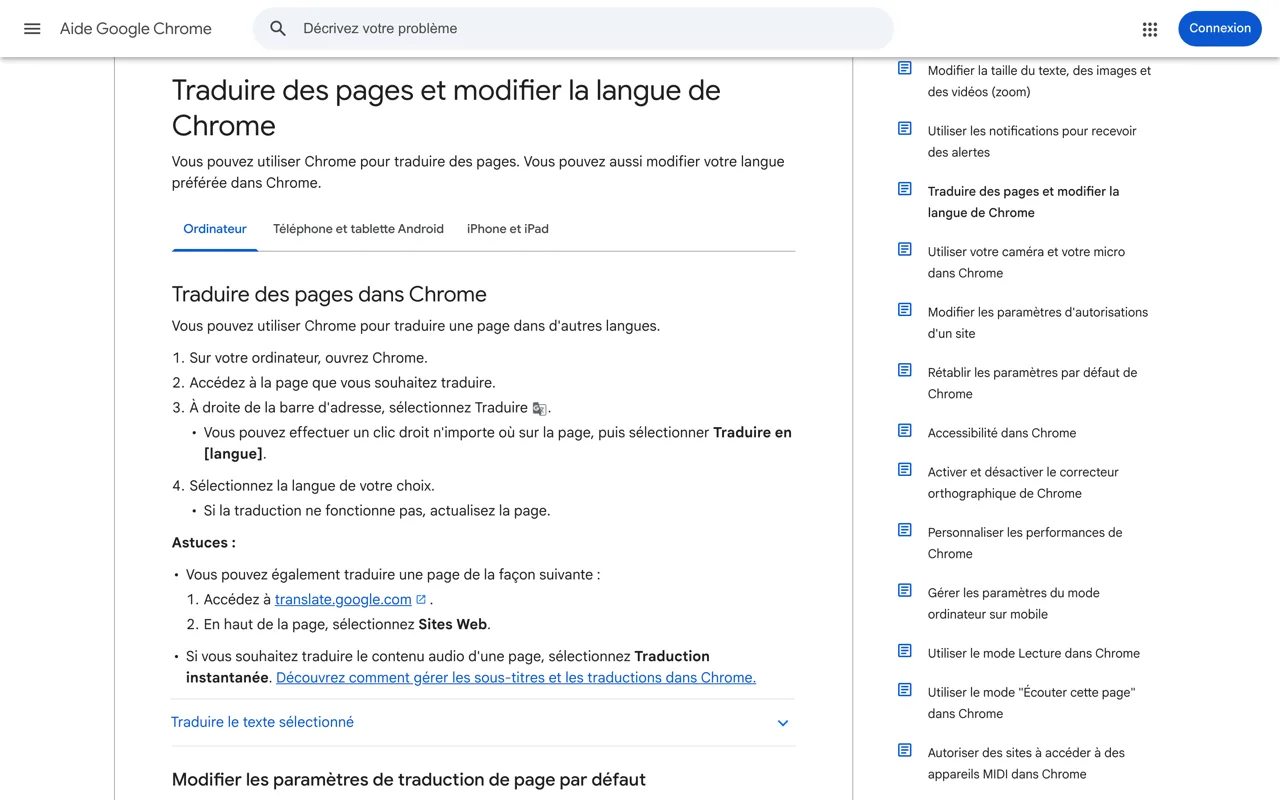Click article icon beside 'Modifier les paramètres d'autorisations'
Screen dimensions: 1280x800
pos(905,310)
